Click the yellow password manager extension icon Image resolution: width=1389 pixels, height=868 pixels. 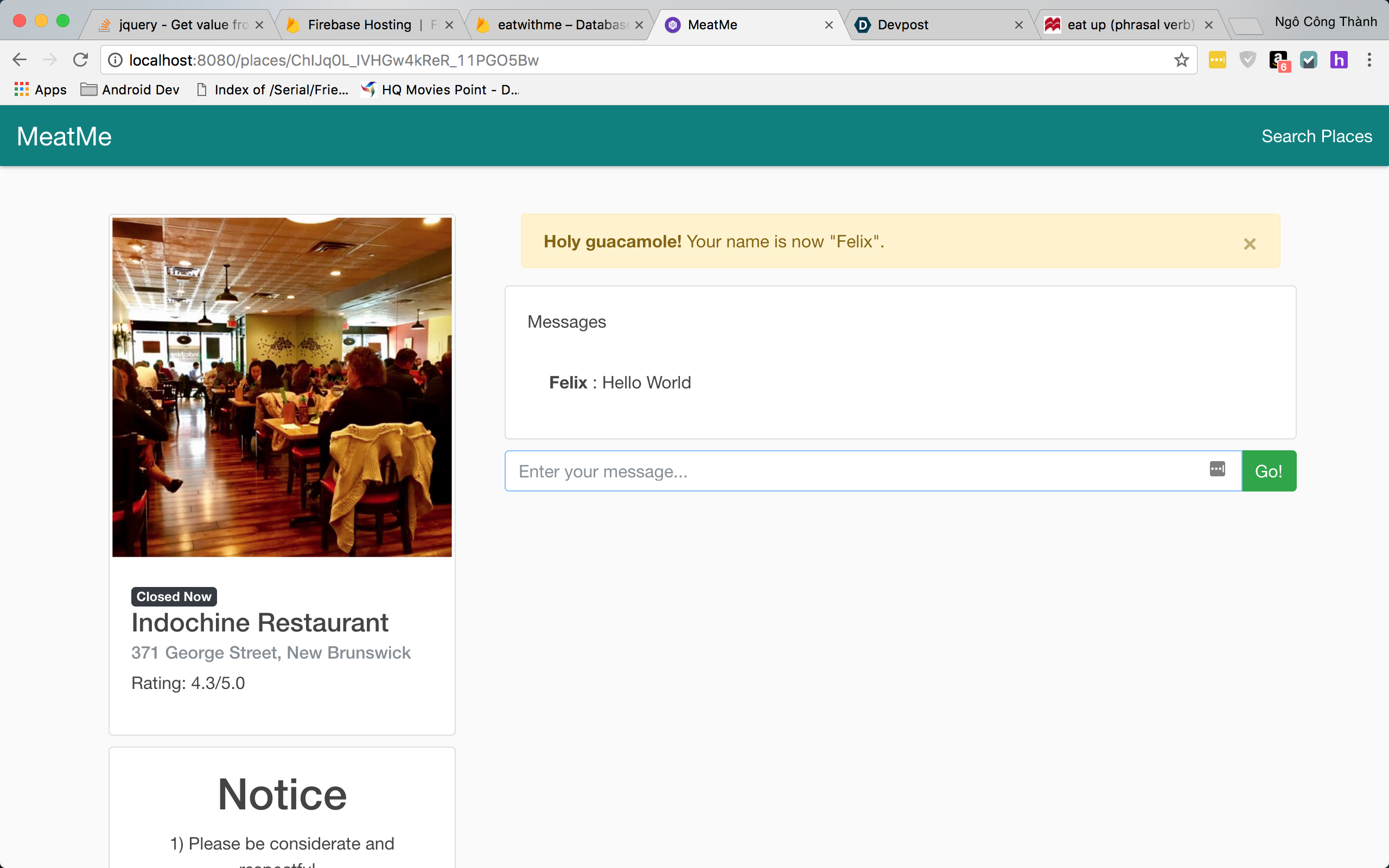1217,60
